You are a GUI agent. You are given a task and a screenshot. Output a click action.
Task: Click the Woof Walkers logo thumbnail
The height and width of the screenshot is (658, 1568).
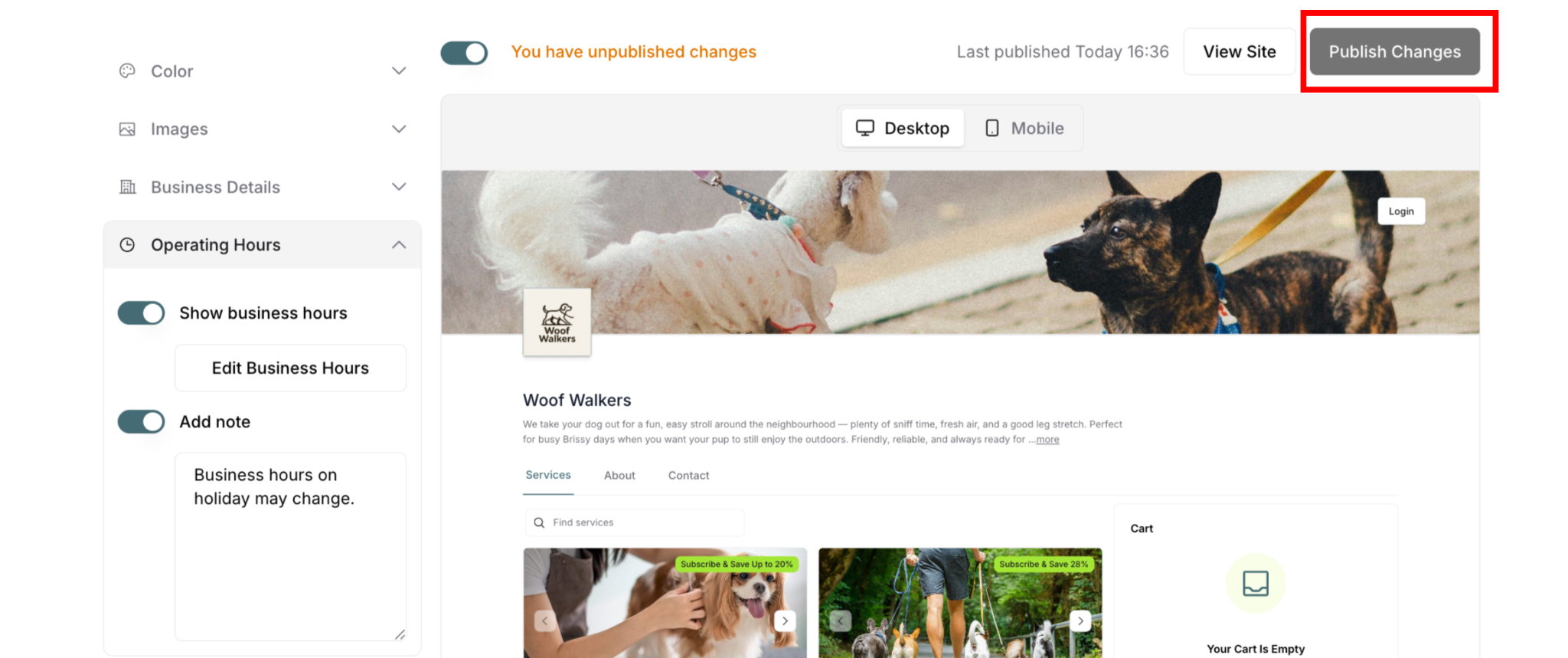click(557, 322)
